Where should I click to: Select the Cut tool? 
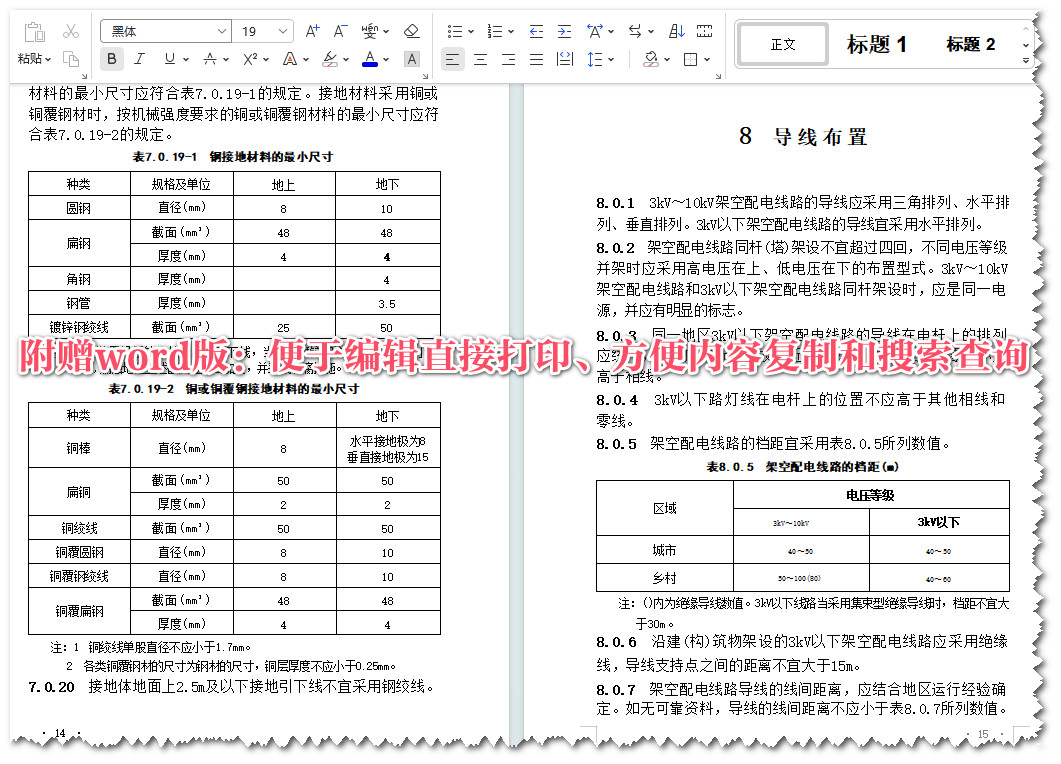(x=70, y=32)
